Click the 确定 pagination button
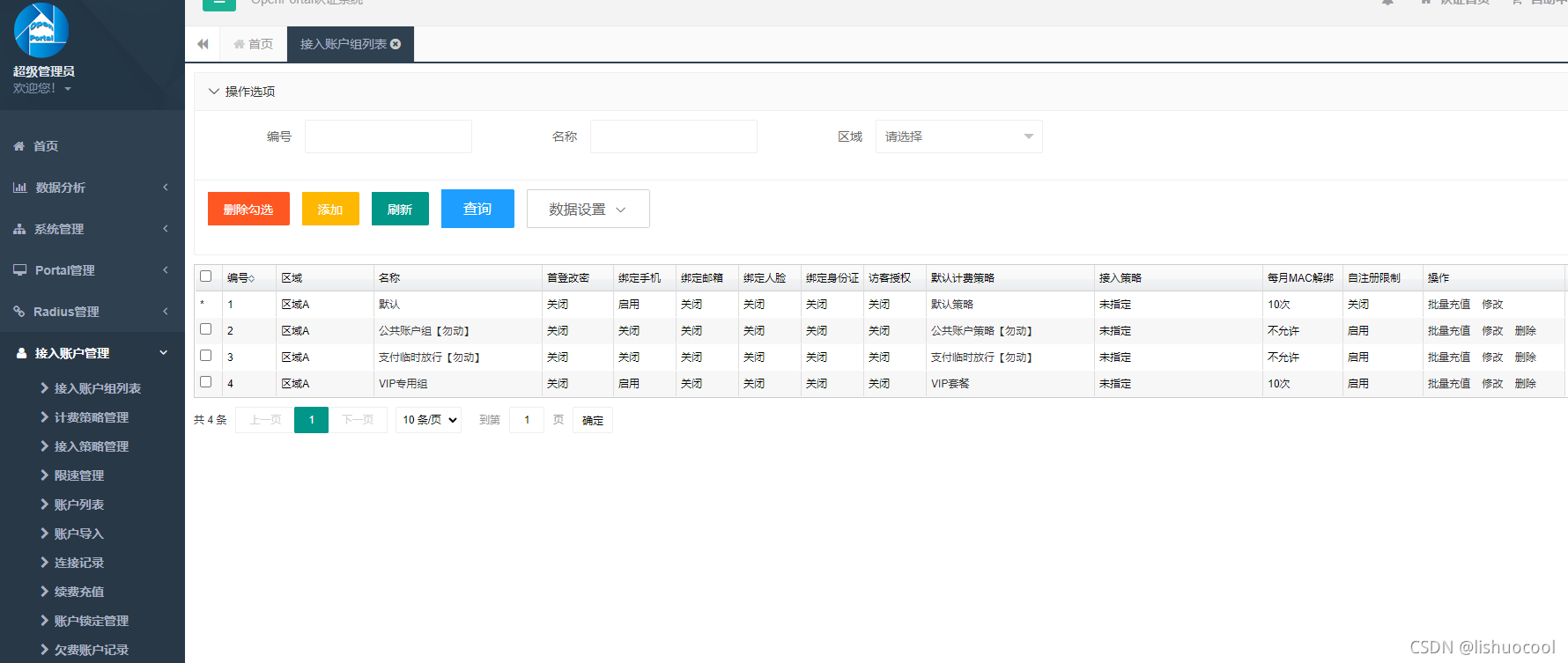 coord(593,420)
